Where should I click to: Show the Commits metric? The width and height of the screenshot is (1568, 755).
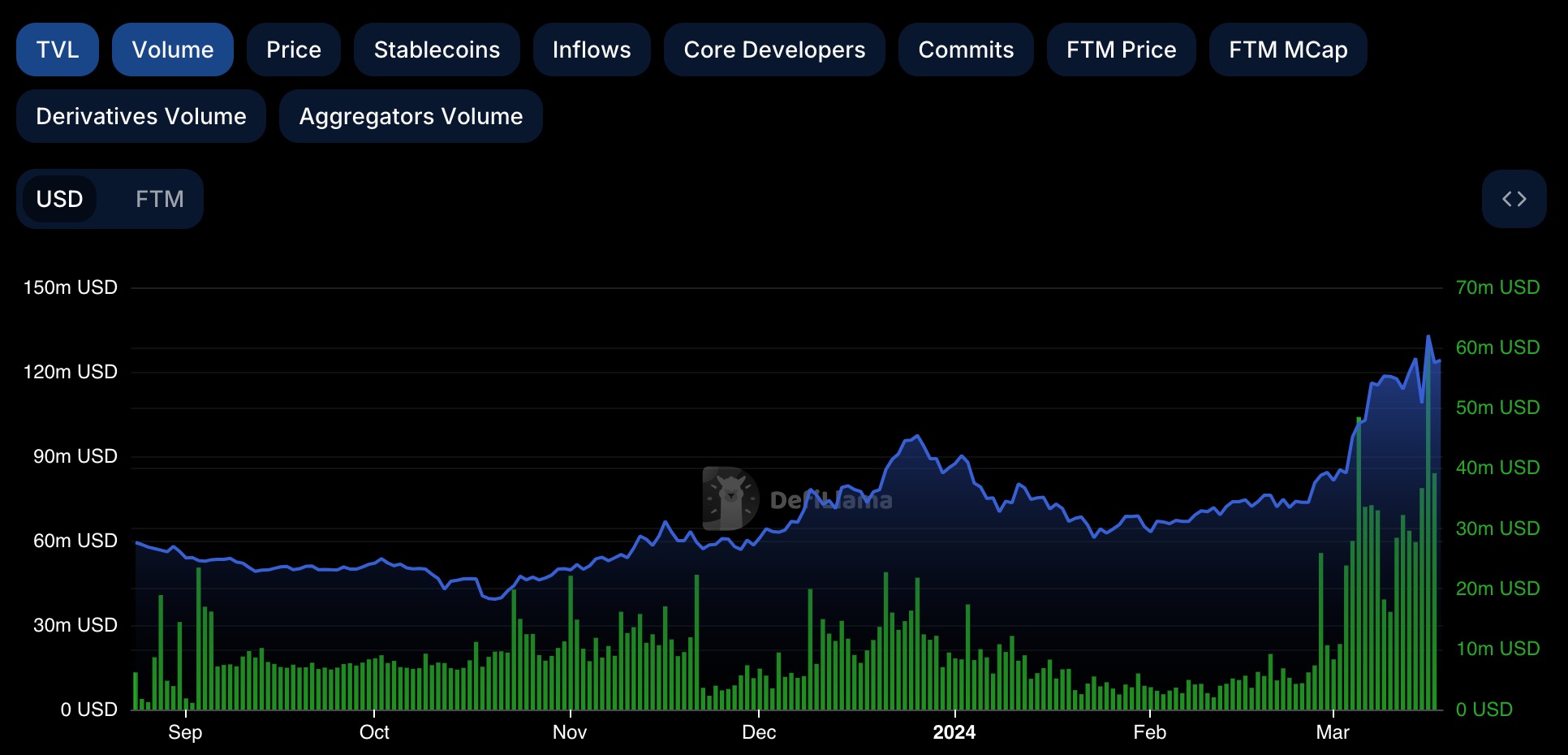(x=966, y=50)
